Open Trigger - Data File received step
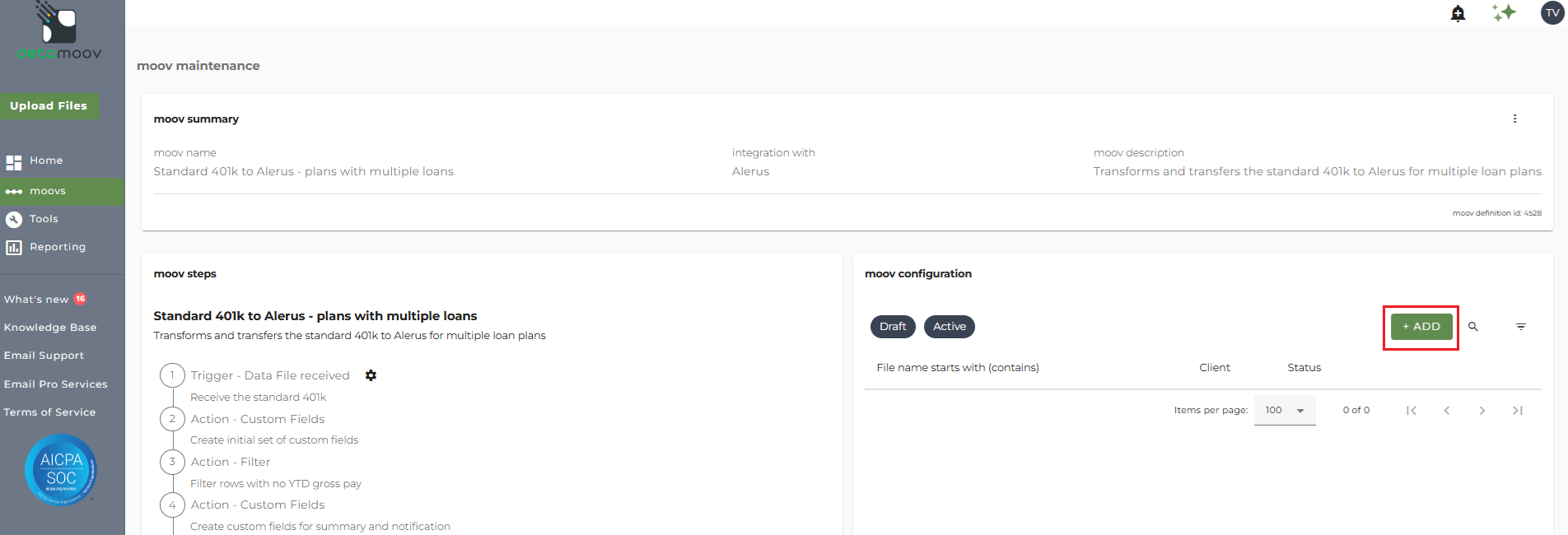The image size is (1568, 535). [x=270, y=375]
